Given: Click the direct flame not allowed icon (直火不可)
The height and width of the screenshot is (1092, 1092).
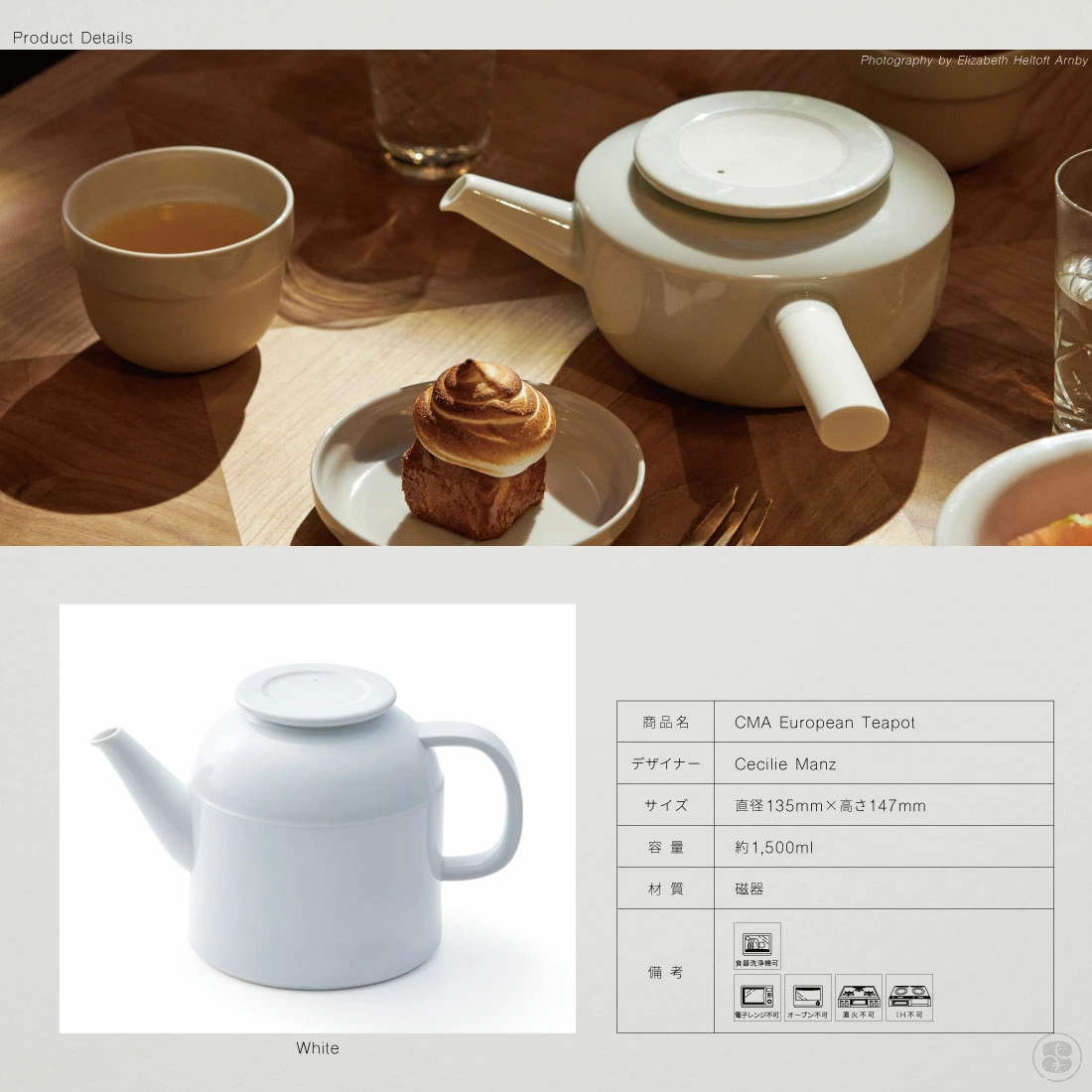Looking at the screenshot, I should pyautogui.click(x=859, y=998).
